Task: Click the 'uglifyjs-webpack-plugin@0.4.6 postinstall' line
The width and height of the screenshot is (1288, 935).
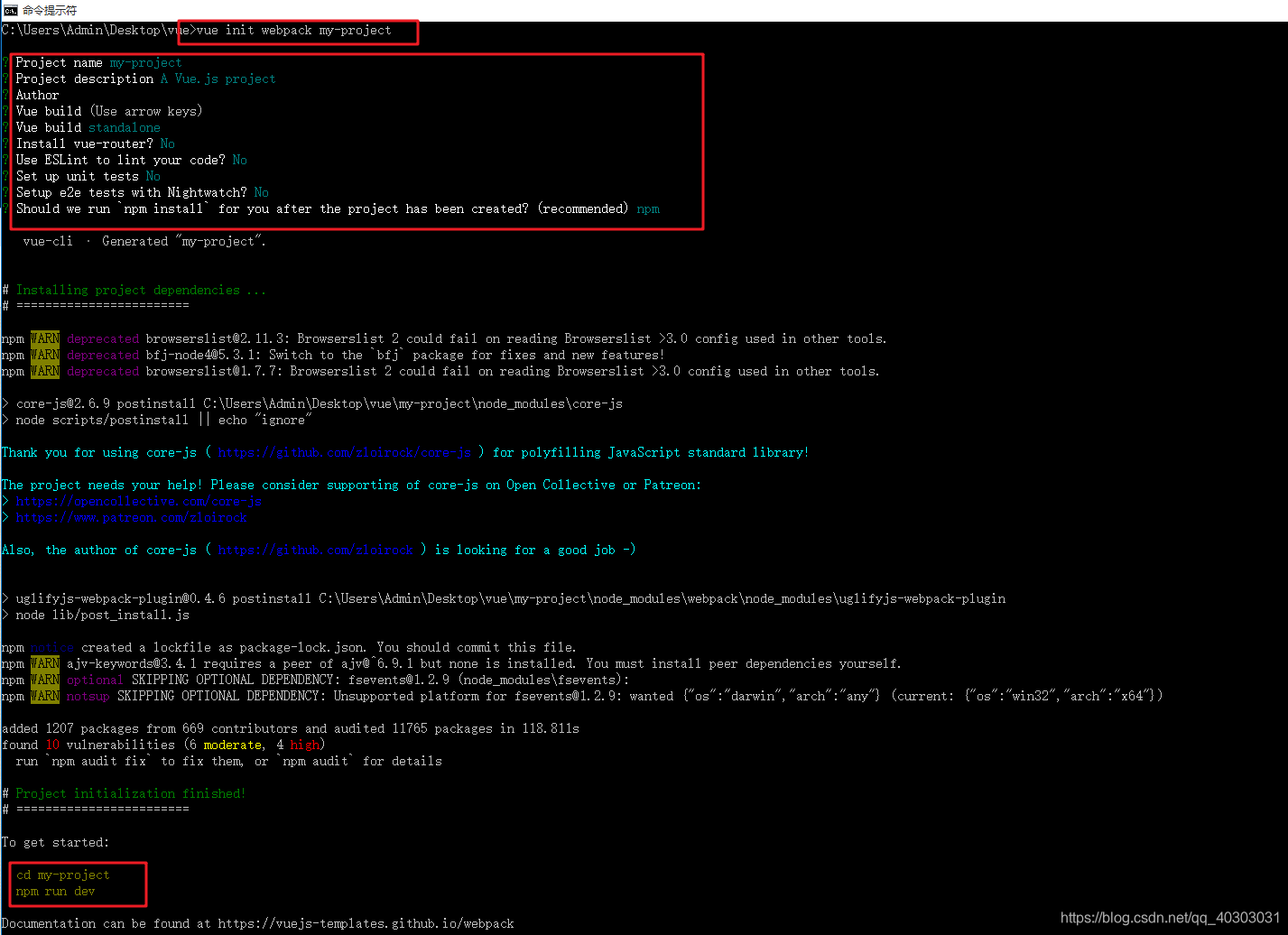Action: point(504,598)
